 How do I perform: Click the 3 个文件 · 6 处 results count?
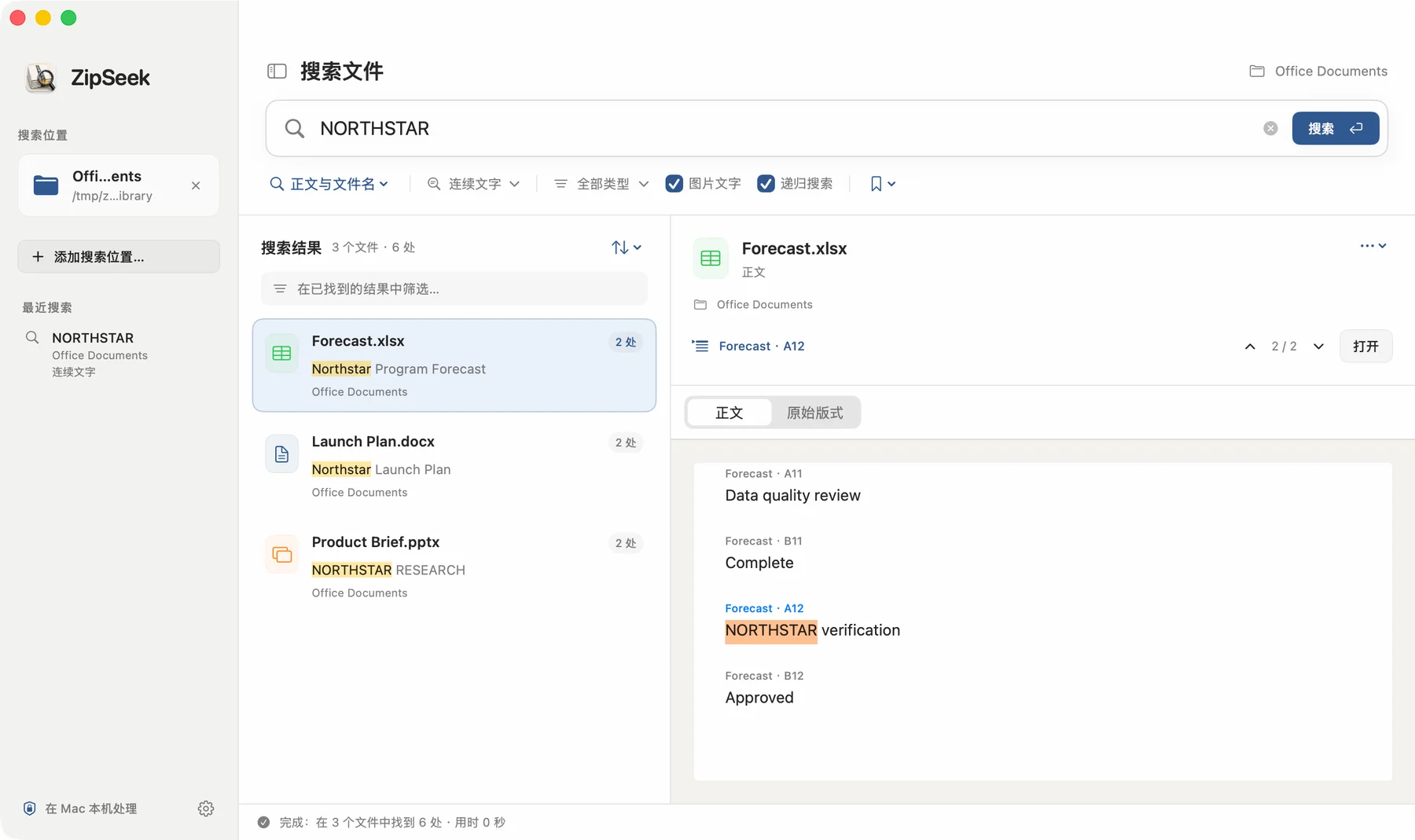[373, 248]
